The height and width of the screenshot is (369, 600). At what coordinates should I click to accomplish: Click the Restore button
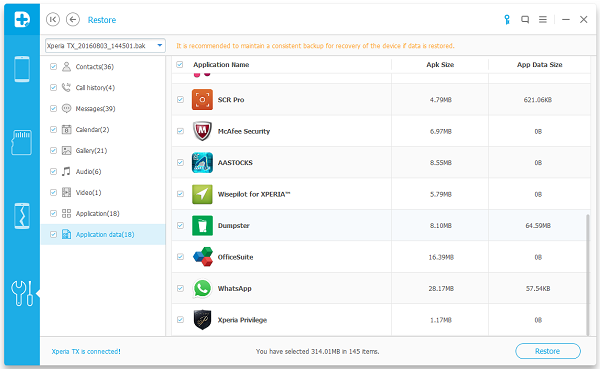[548, 351]
